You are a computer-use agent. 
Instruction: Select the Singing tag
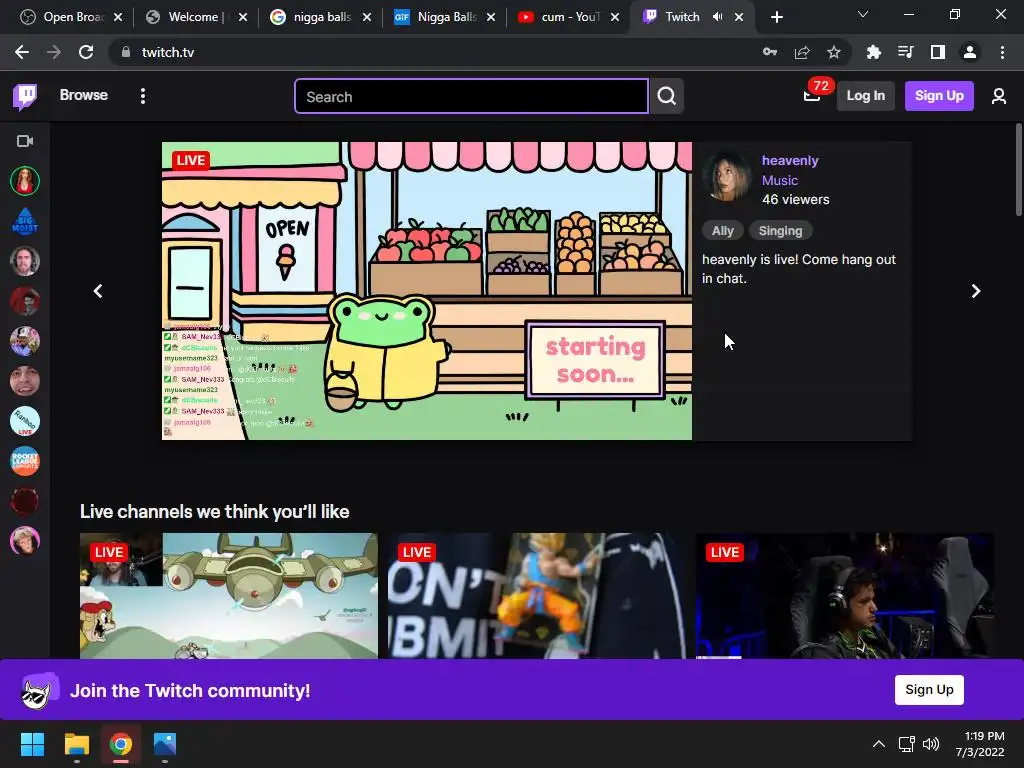pyautogui.click(x=780, y=231)
